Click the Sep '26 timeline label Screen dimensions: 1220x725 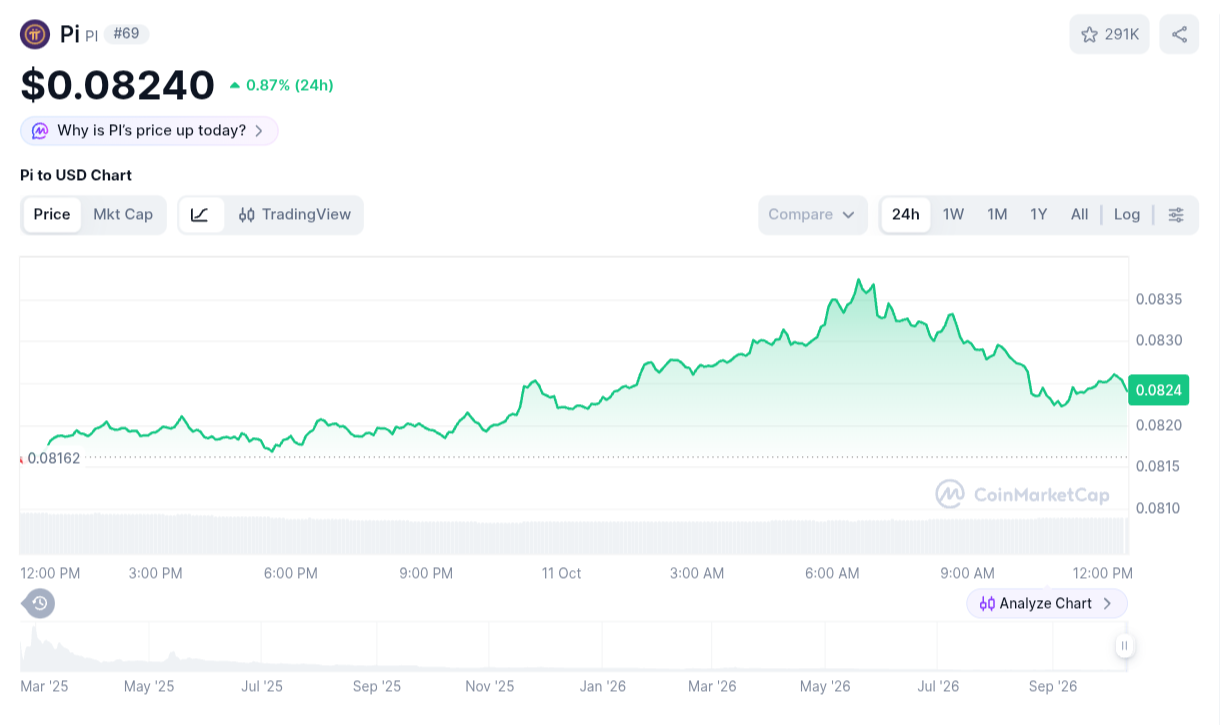point(1053,687)
